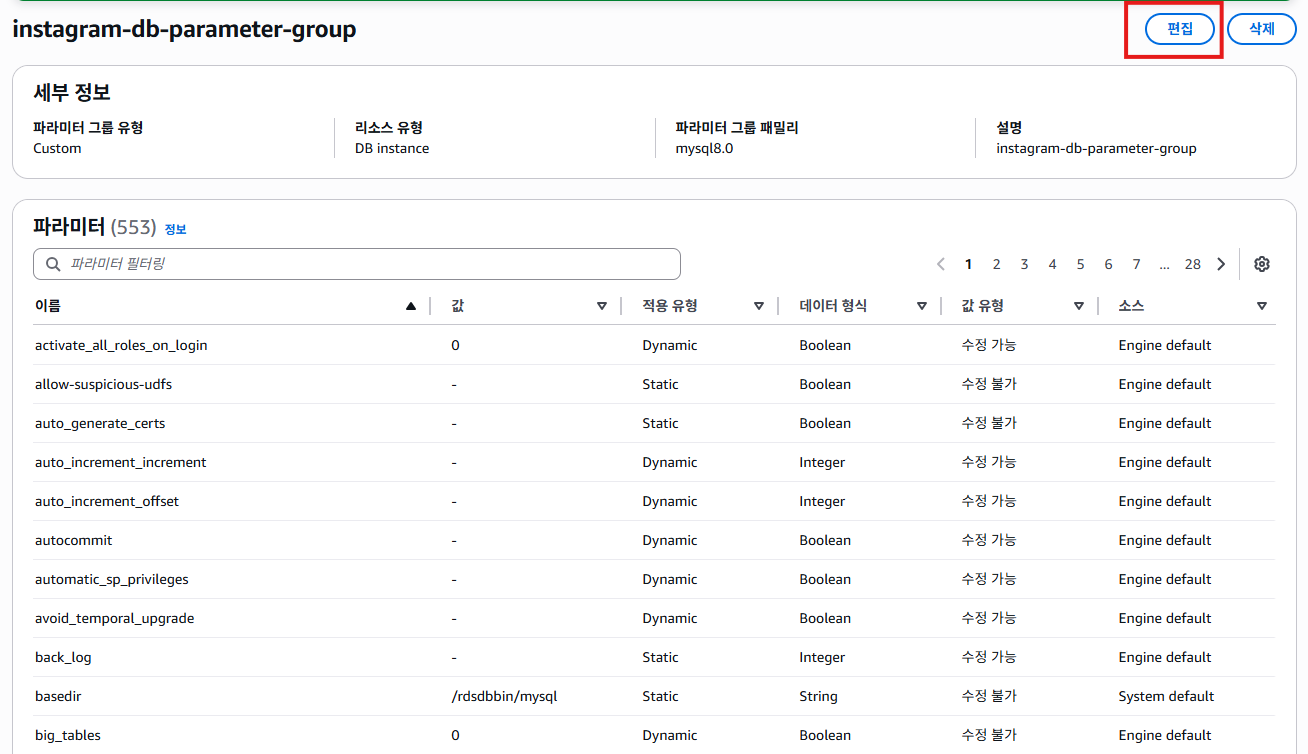The height and width of the screenshot is (754, 1308).
Task: Open table preferences gear icon
Action: point(1262,264)
